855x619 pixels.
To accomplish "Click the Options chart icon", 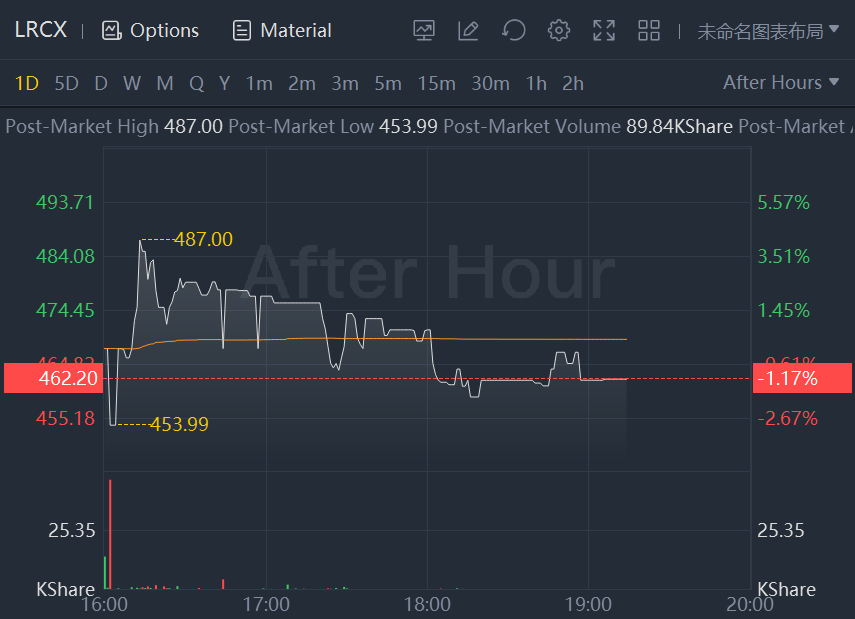I will click(x=111, y=31).
